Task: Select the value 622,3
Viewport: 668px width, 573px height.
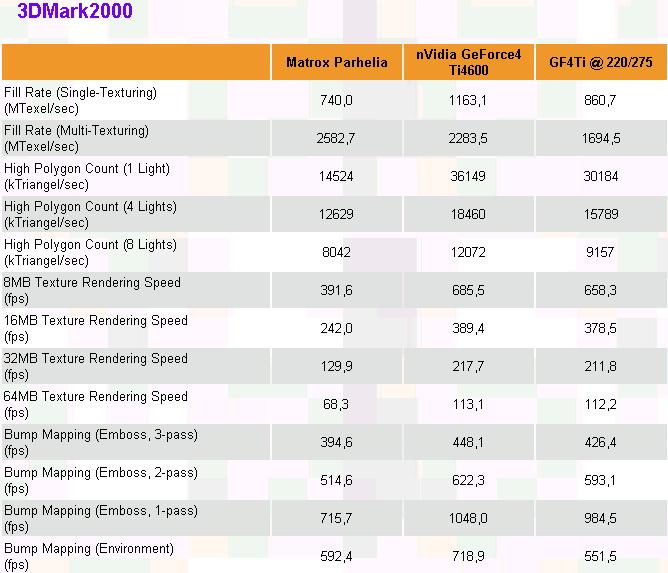Action: 468,480
